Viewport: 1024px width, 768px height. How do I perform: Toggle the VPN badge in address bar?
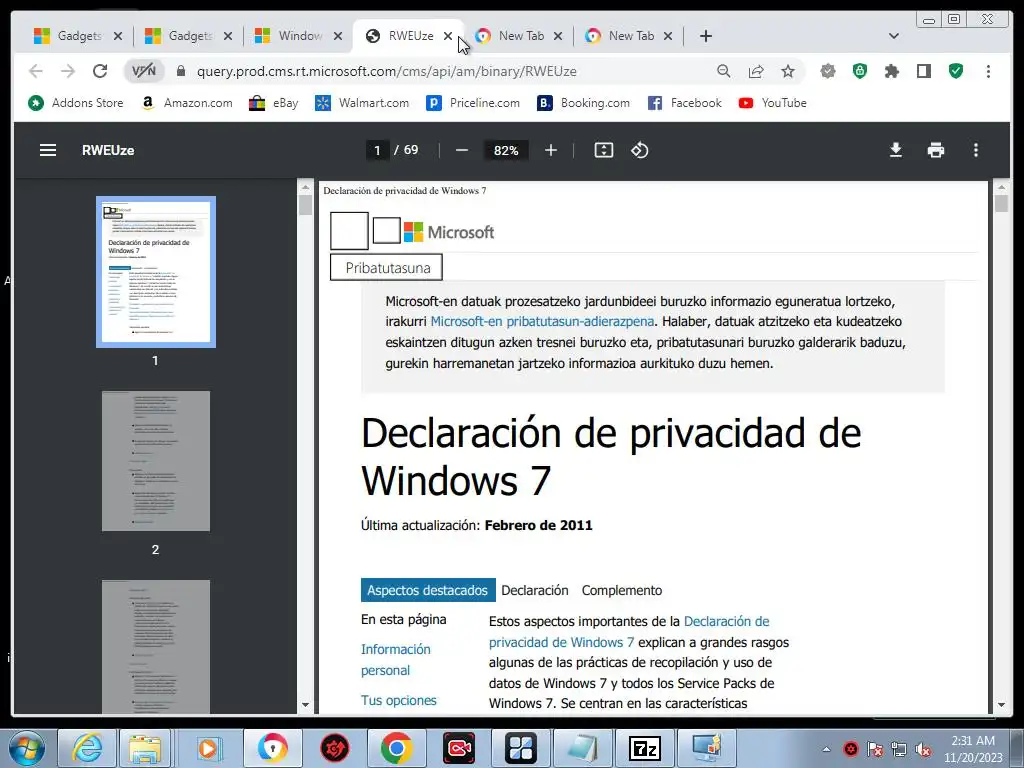click(144, 71)
